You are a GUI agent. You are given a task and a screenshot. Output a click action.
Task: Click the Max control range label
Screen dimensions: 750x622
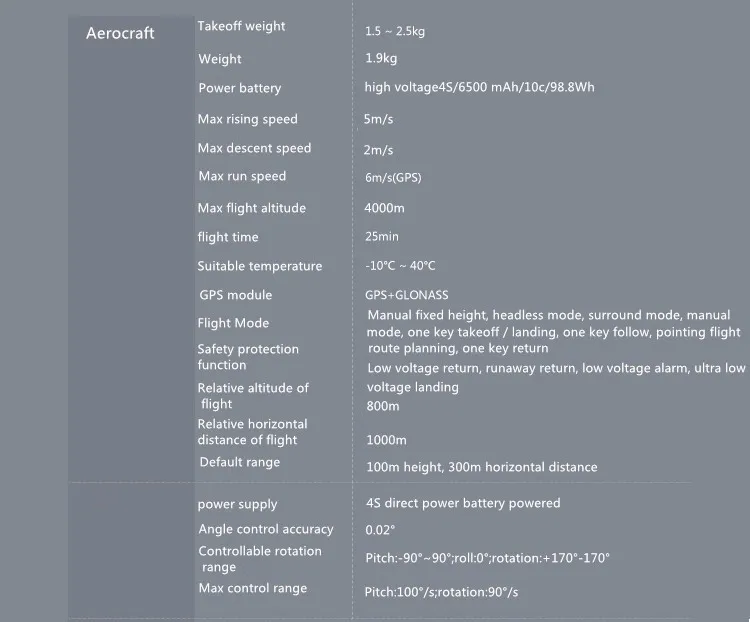coord(252,588)
